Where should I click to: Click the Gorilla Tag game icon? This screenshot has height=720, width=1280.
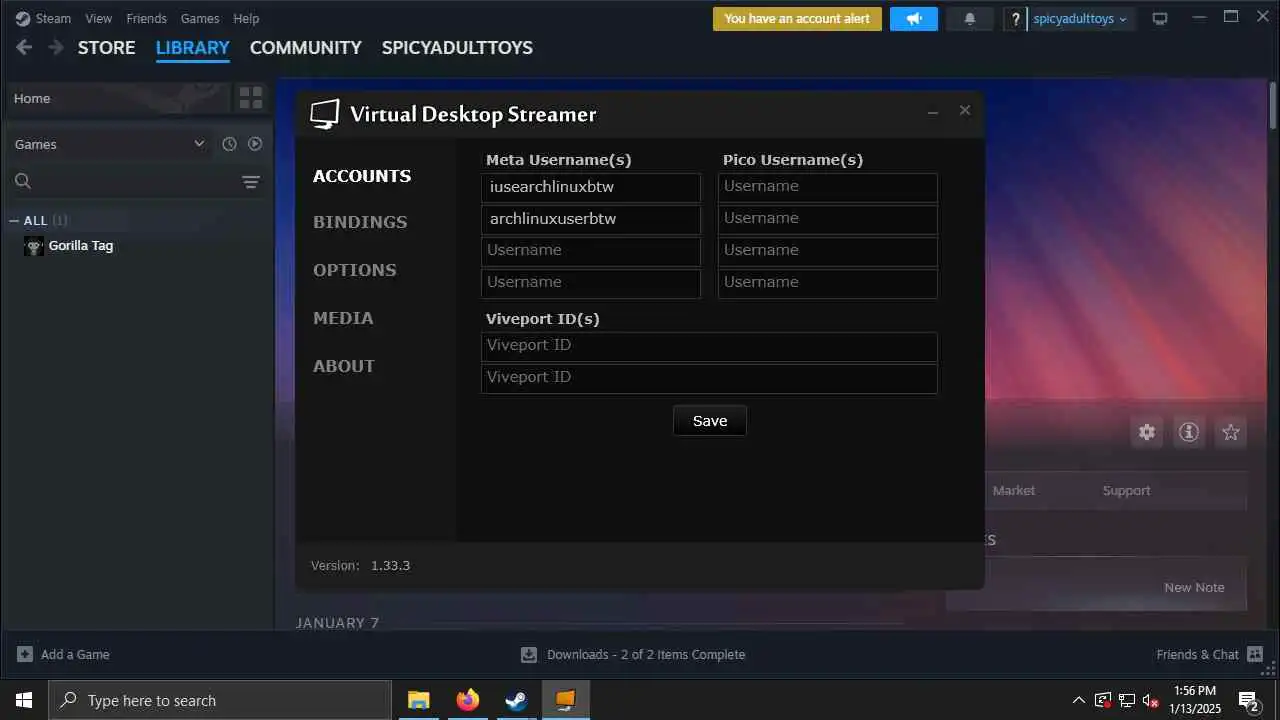(34, 246)
